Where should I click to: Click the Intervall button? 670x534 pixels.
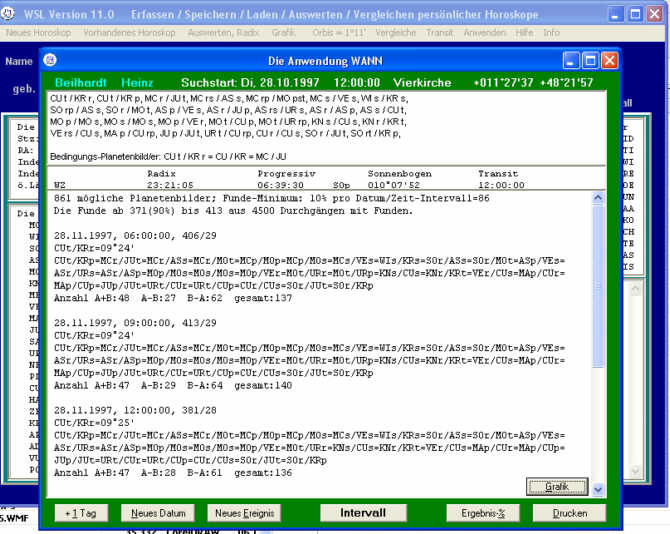pos(363,513)
